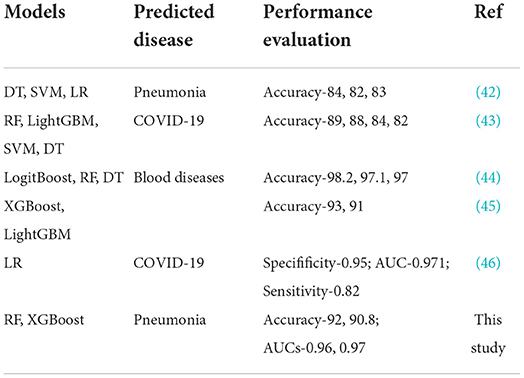Select the Sensitivity-0.82 text
The image size is (524, 378).
tap(311, 291)
